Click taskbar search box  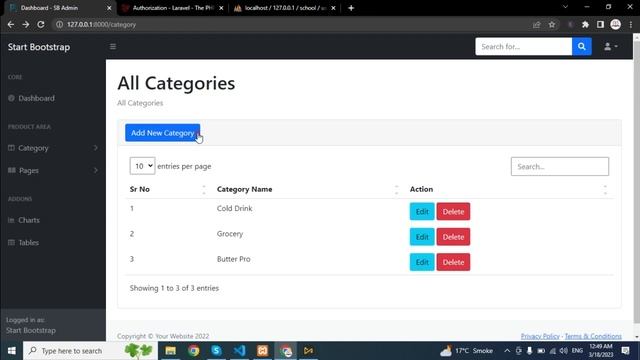tap(90, 351)
